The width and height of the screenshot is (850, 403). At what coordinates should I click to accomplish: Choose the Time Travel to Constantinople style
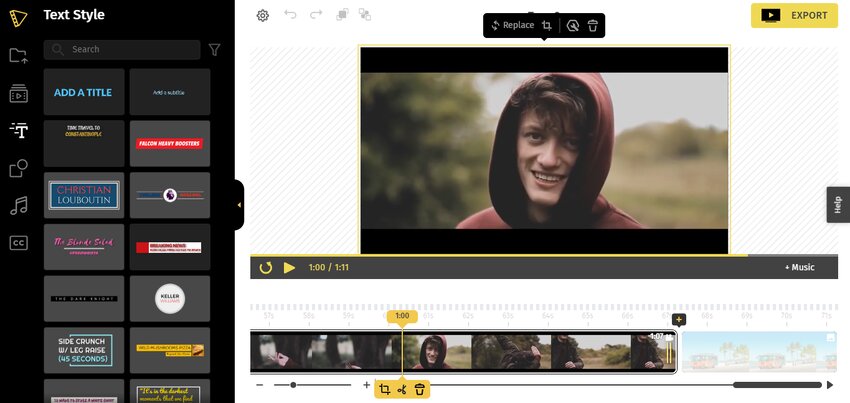tap(84, 143)
